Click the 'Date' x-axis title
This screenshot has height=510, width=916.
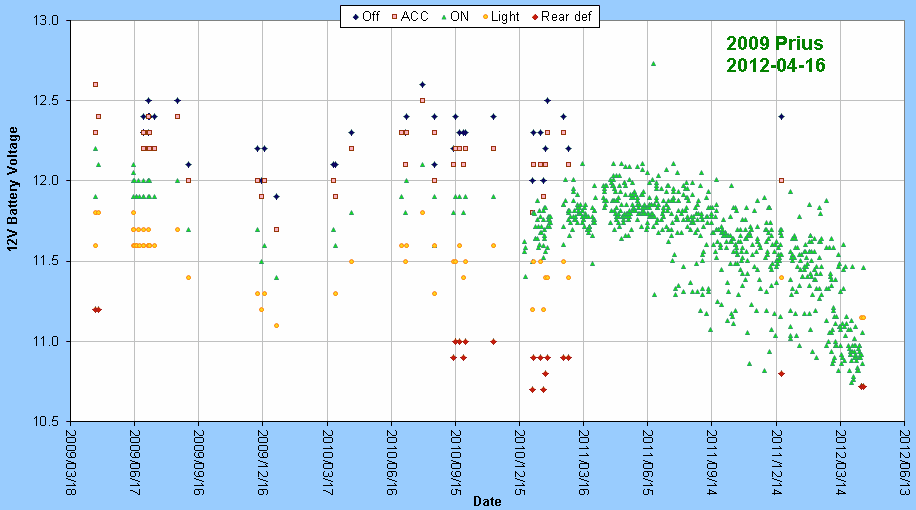click(487, 501)
